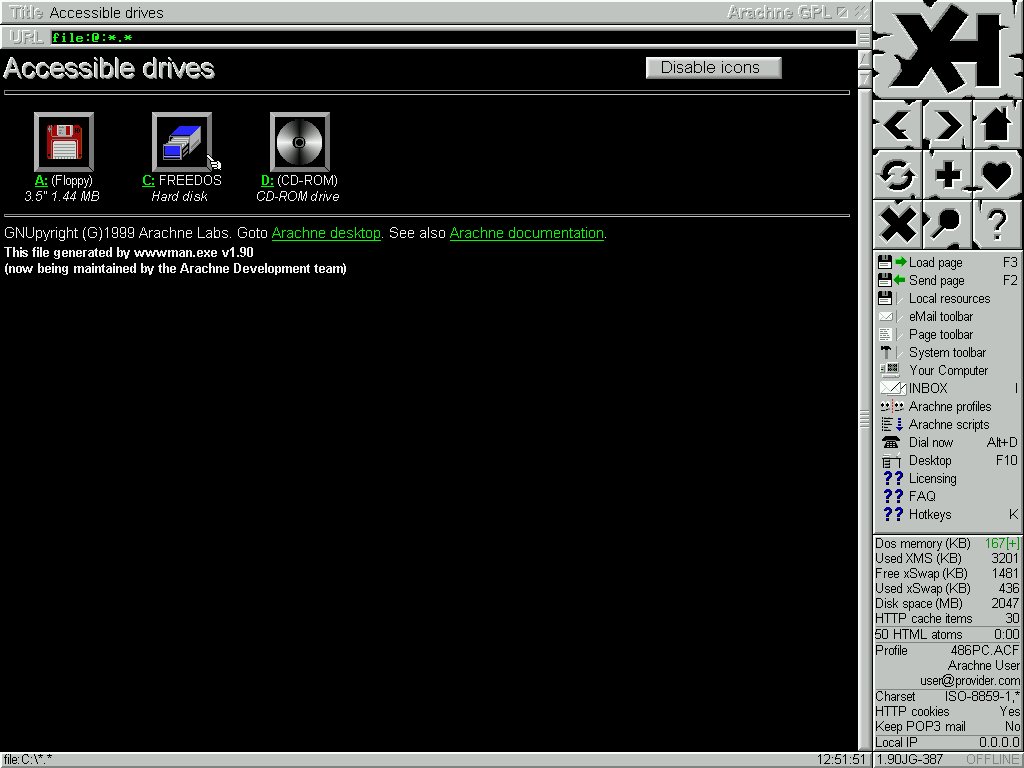
Task: Reload the page with the circular arrows icon
Action: click(897, 175)
